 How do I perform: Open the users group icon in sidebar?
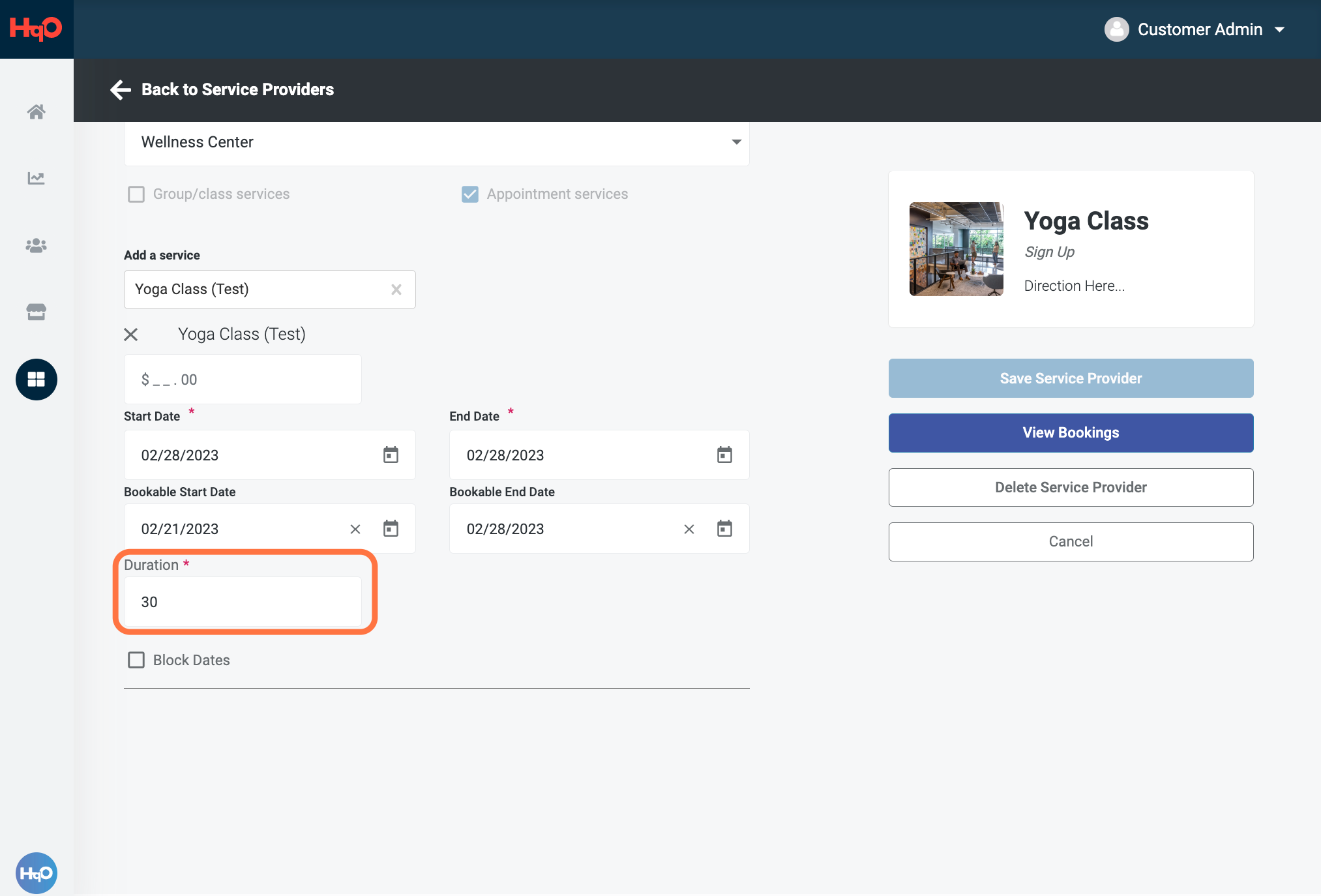[x=36, y=245]
